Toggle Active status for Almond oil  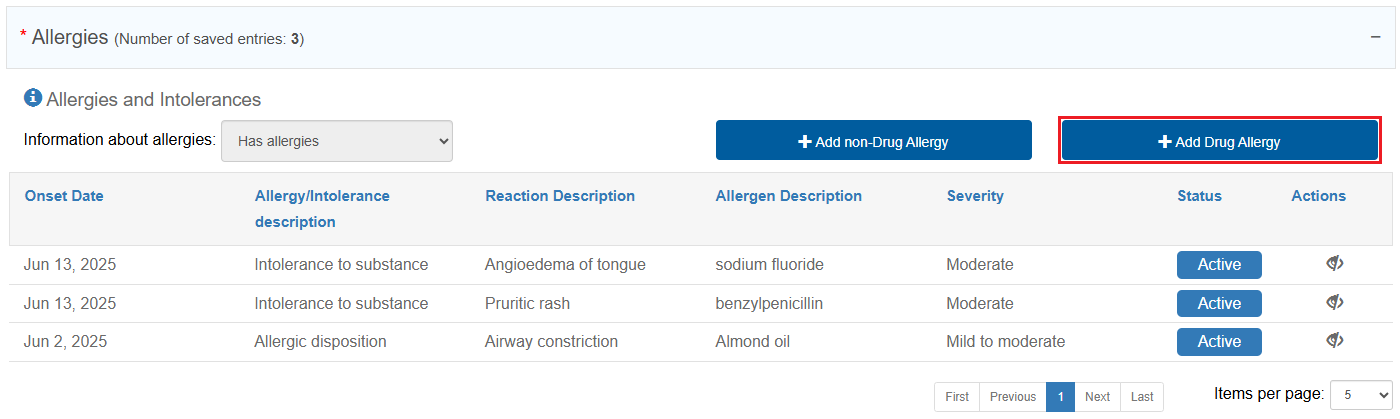1219,342
